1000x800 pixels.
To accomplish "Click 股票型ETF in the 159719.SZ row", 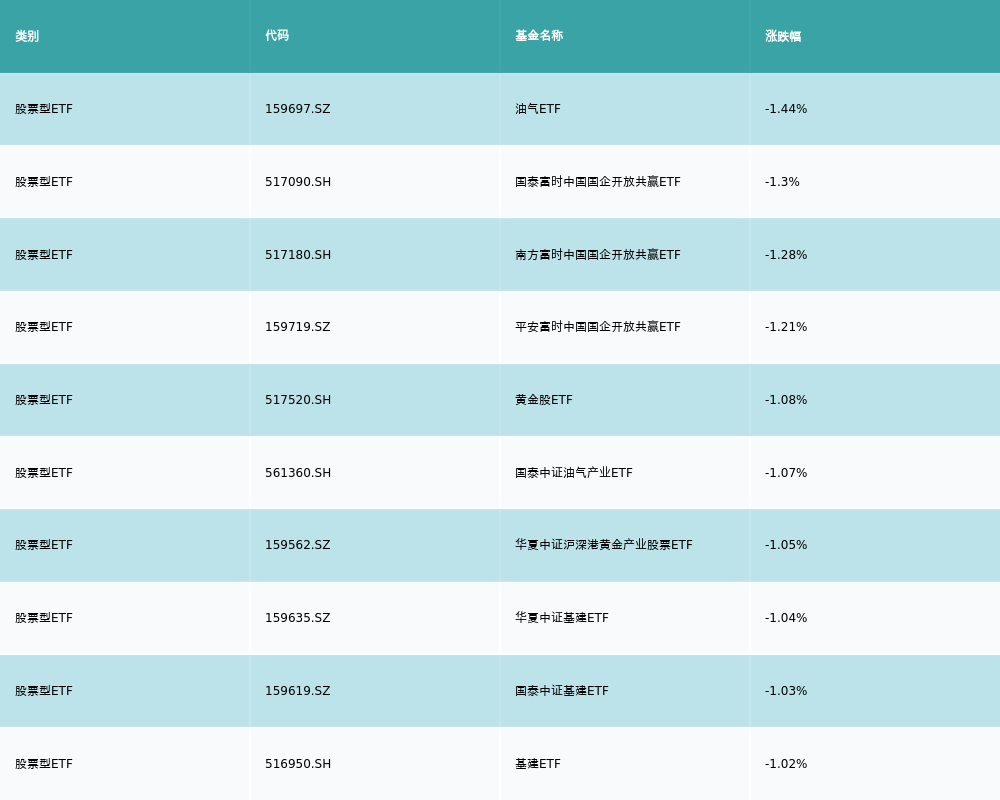I will (44, 327).
